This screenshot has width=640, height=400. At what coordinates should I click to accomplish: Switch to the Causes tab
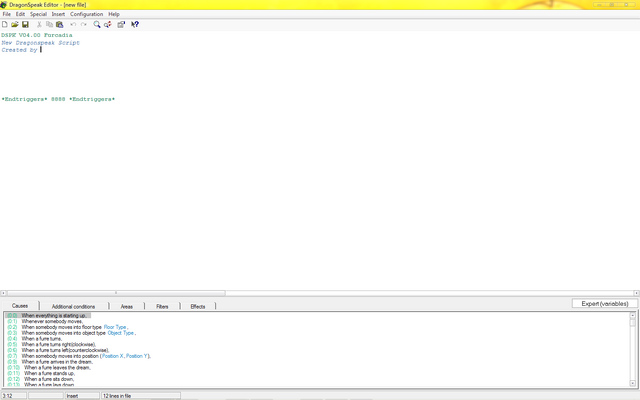20,306
